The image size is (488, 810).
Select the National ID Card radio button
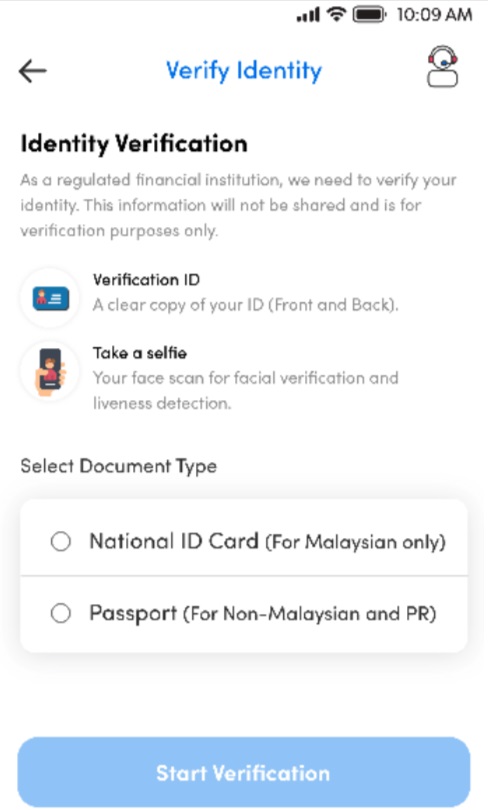tap(61, 541)
